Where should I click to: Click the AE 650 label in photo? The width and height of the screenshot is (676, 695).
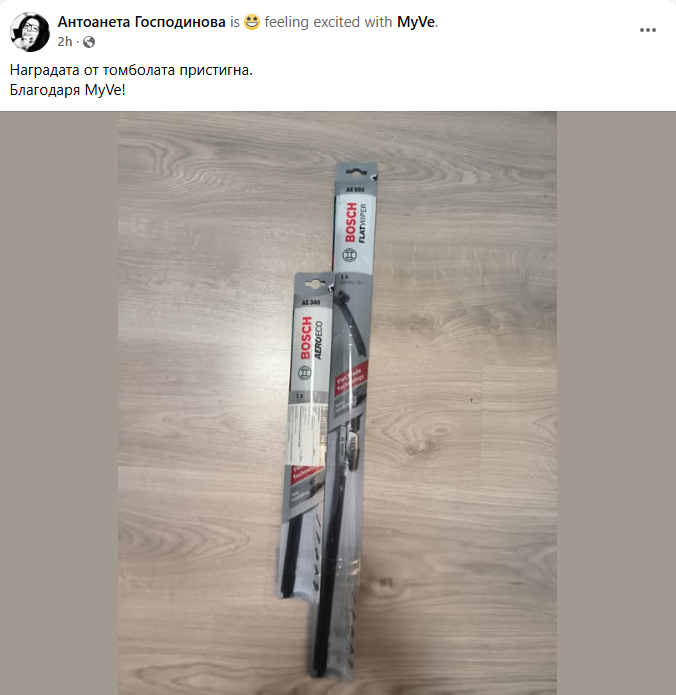tap(355, 190)
